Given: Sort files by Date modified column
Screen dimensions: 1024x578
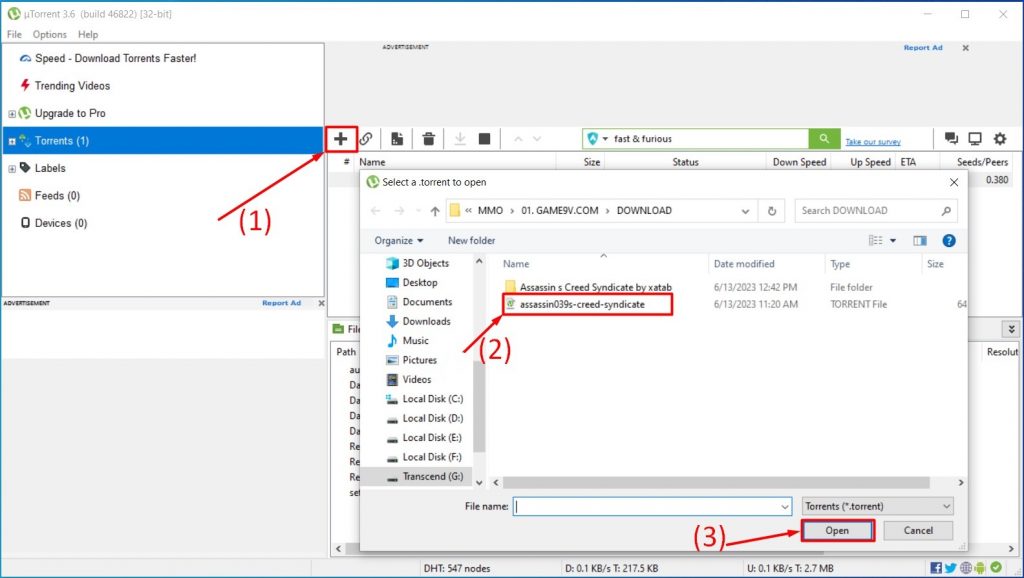Looking at the screenshot, I should (744, 264).
